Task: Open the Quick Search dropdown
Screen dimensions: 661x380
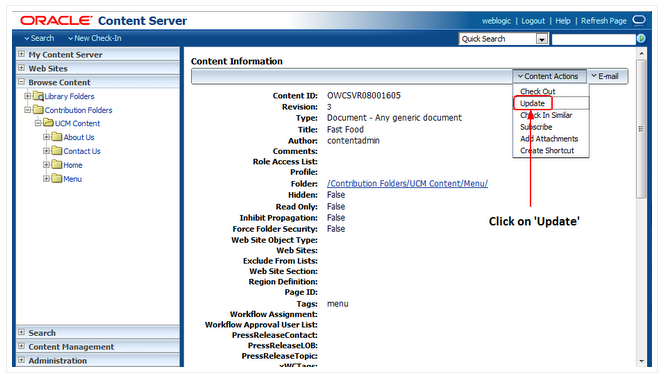Action: [x=542, y=39]
